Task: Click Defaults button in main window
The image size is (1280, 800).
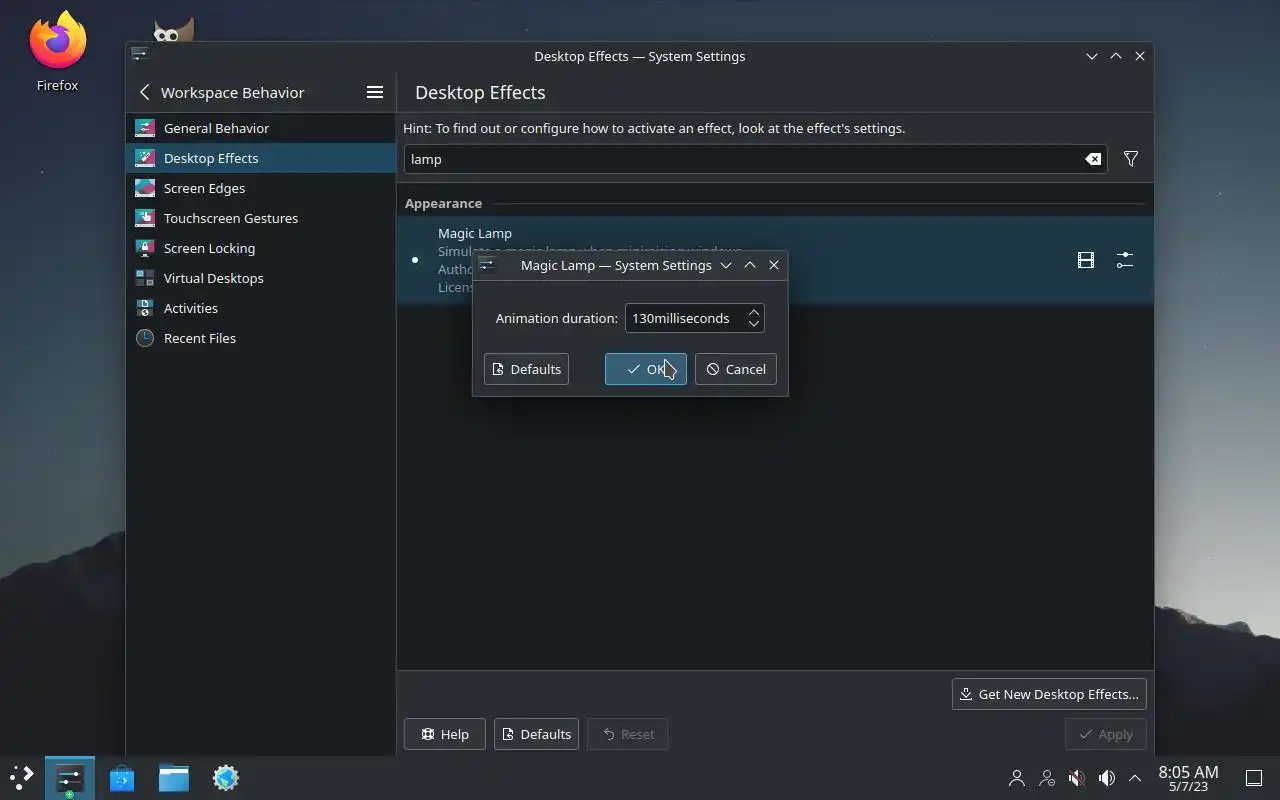Action: pos(536,734)
